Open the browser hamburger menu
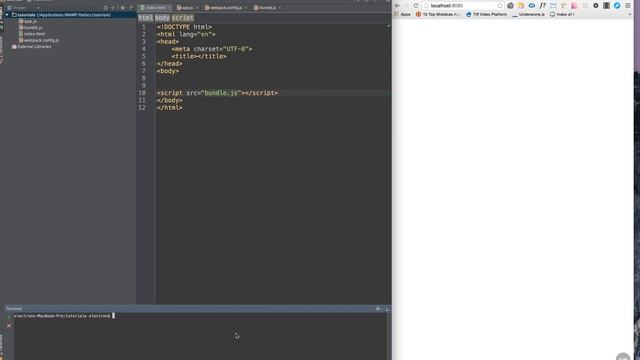Viewport: 640px width, 360px height. point(628,6)
